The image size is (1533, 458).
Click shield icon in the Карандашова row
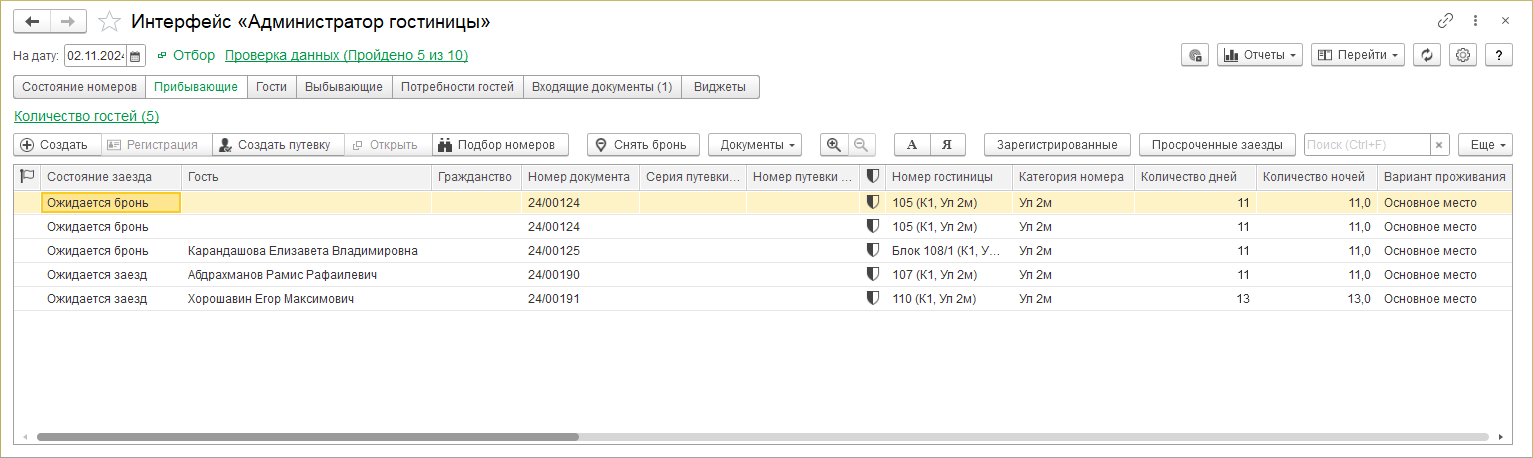pos(872,251)
